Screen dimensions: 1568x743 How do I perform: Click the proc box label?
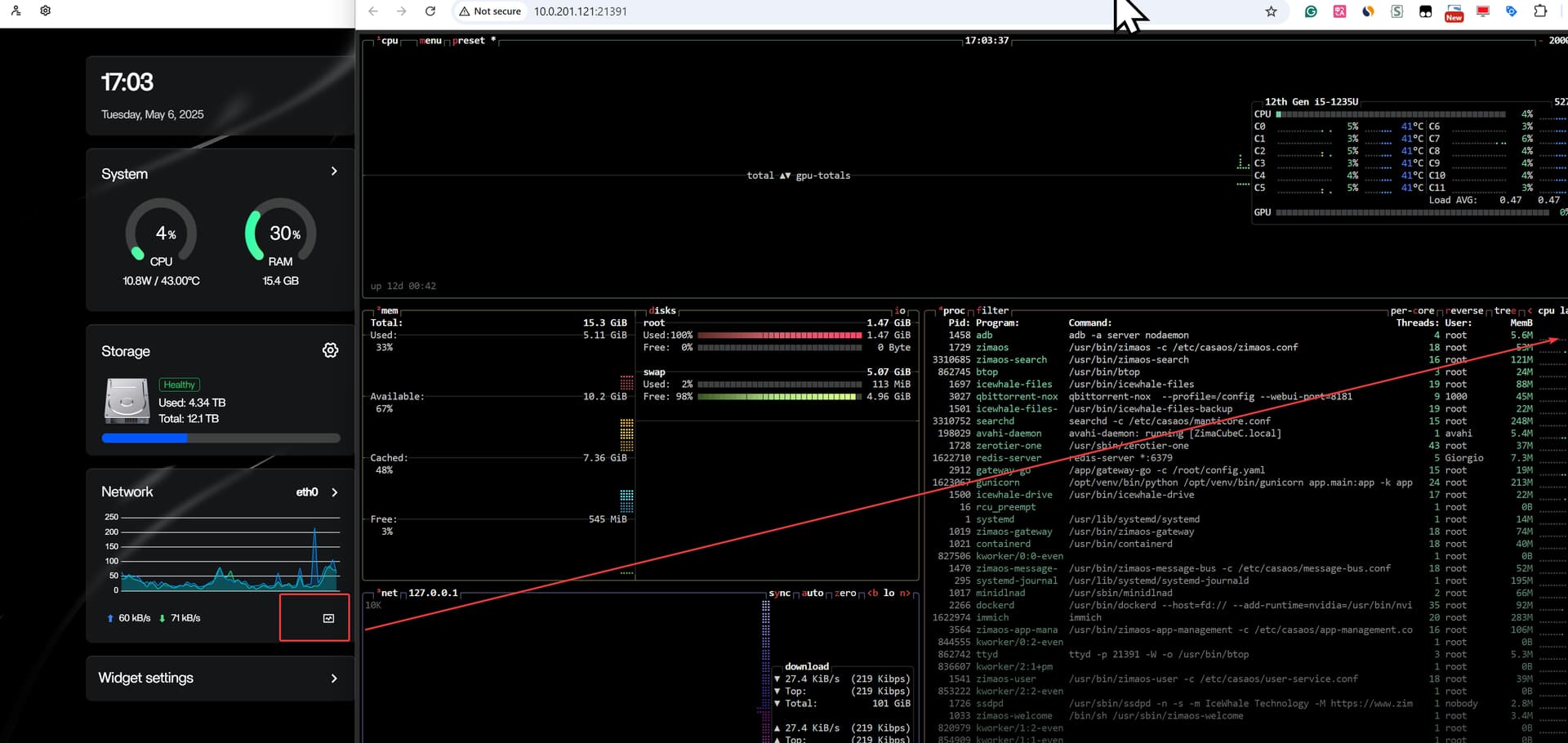coord(951,310)
